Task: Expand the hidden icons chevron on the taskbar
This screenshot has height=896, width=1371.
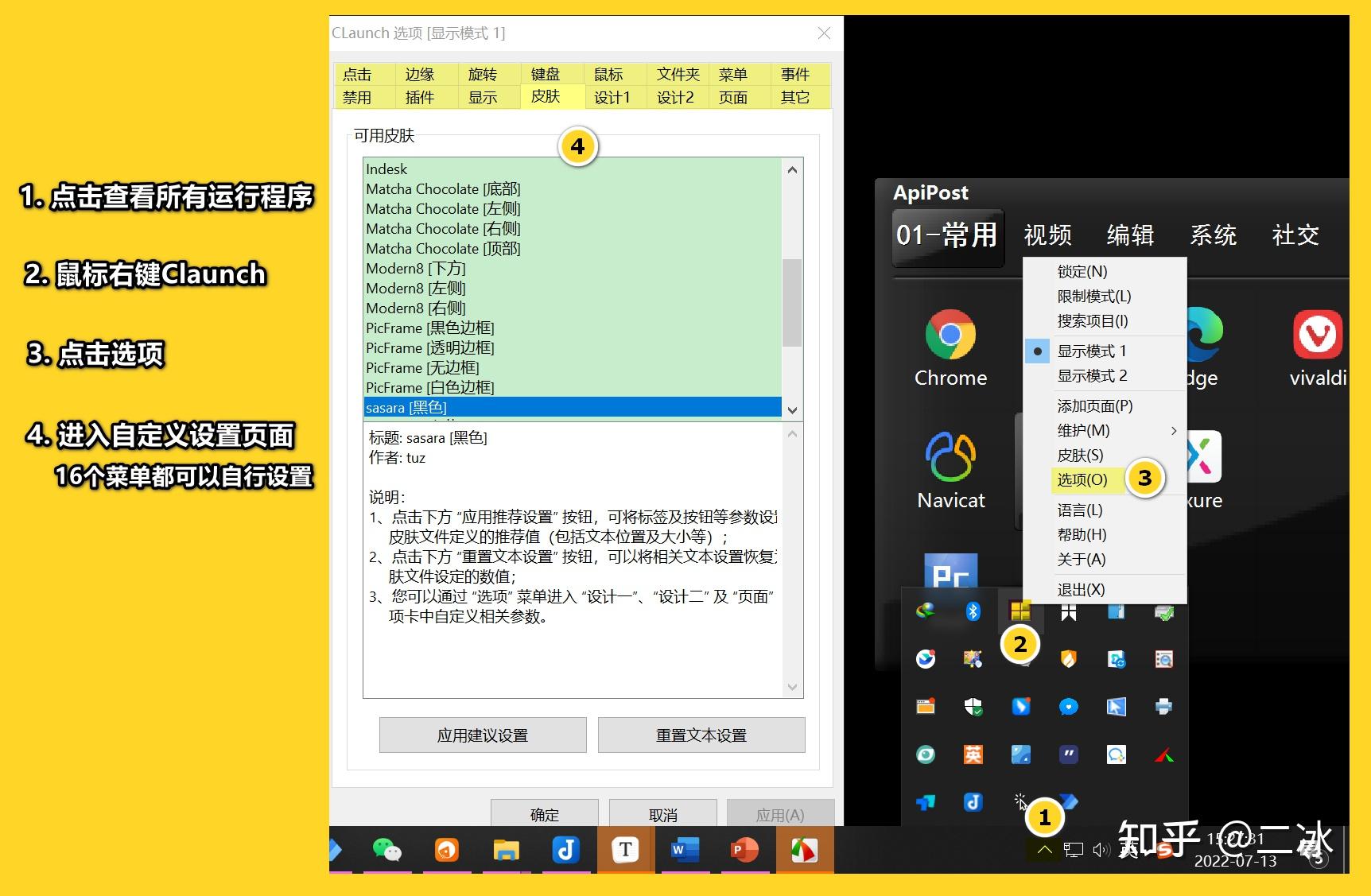Action: coord(1044,849)
